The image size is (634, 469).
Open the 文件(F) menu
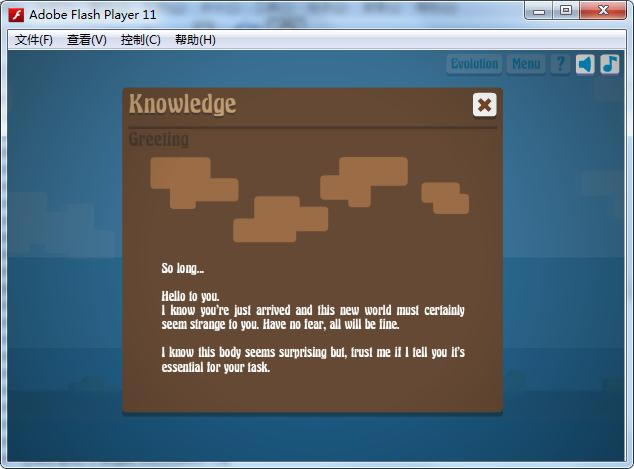point(34,40)
